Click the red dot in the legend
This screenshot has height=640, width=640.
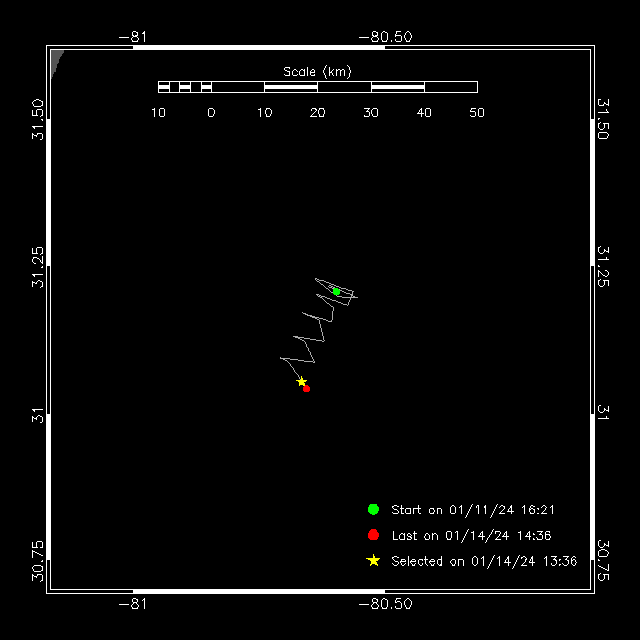373,535
